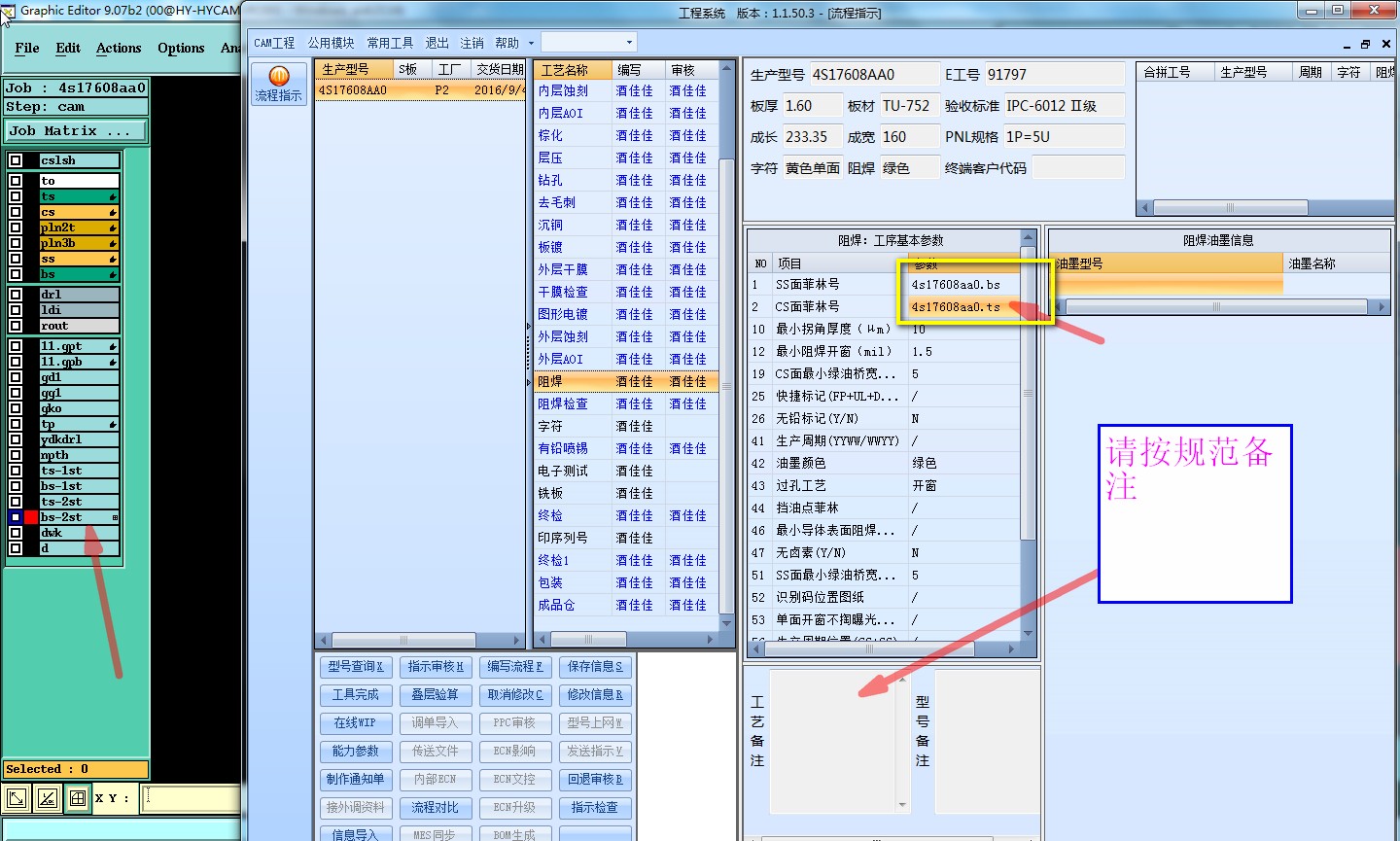Expand the small toolbar overflow arrow after 帮助
1400x841 pixels.
pos(531,43)
